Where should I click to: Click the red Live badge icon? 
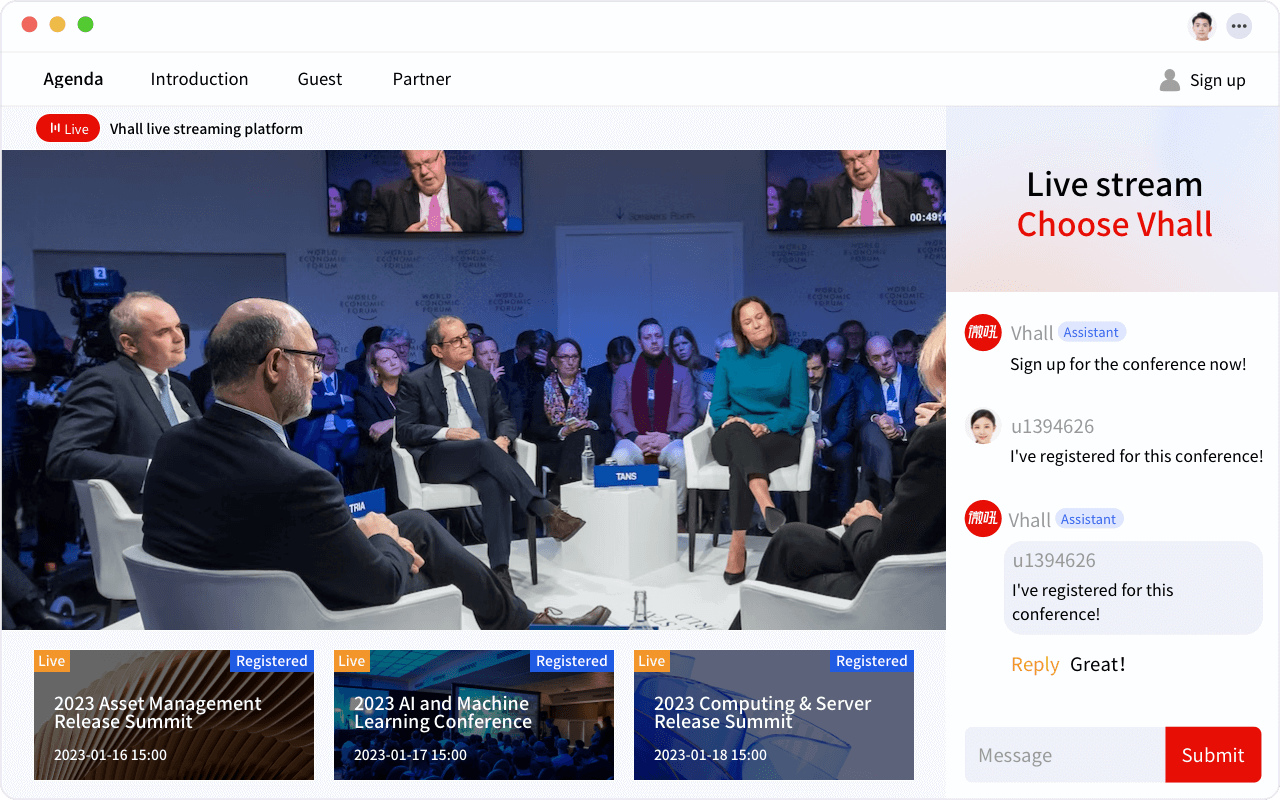[68, 128]
